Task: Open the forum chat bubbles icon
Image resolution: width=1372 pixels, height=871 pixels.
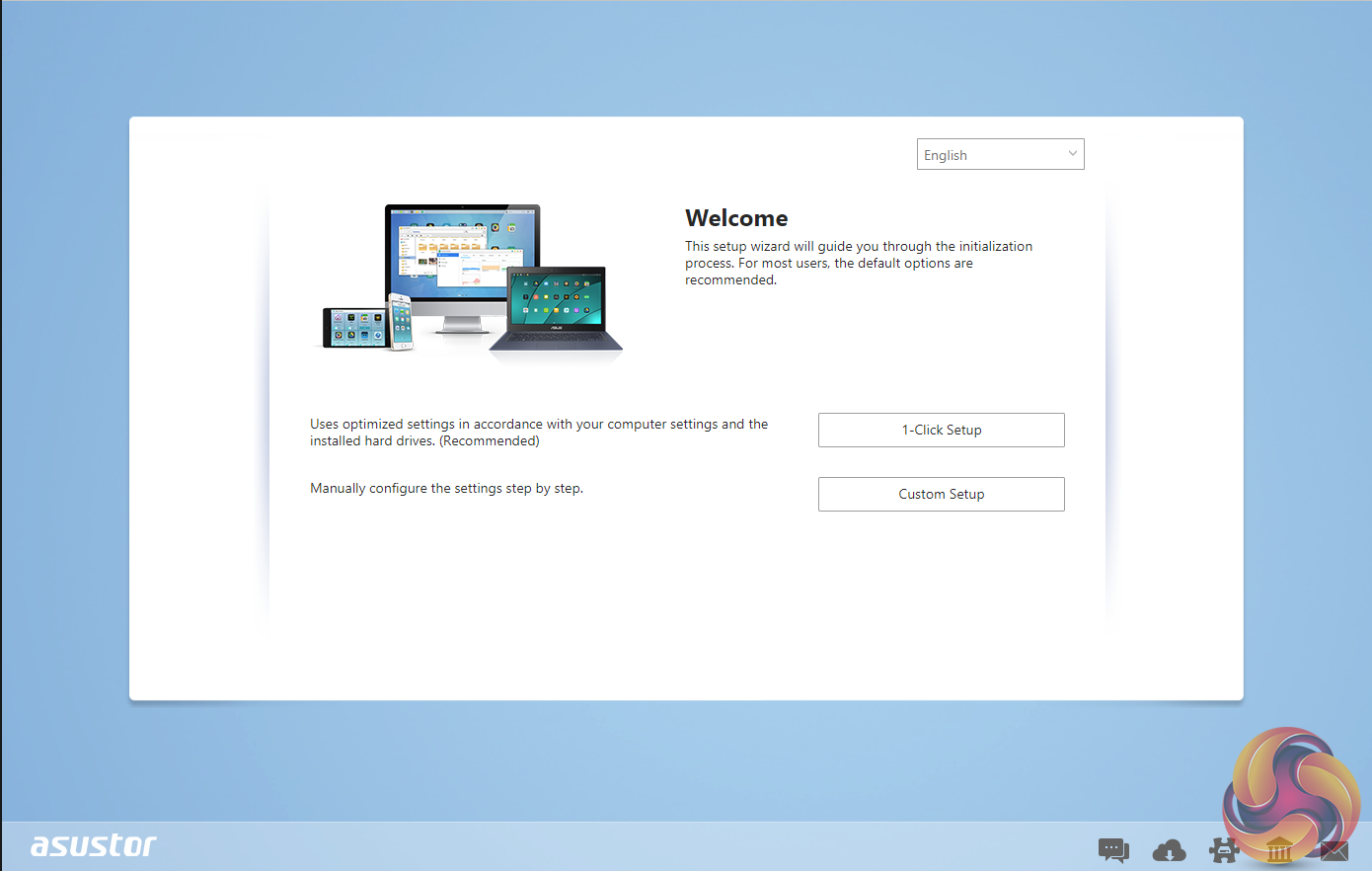Action: [x=1113, y=850]
